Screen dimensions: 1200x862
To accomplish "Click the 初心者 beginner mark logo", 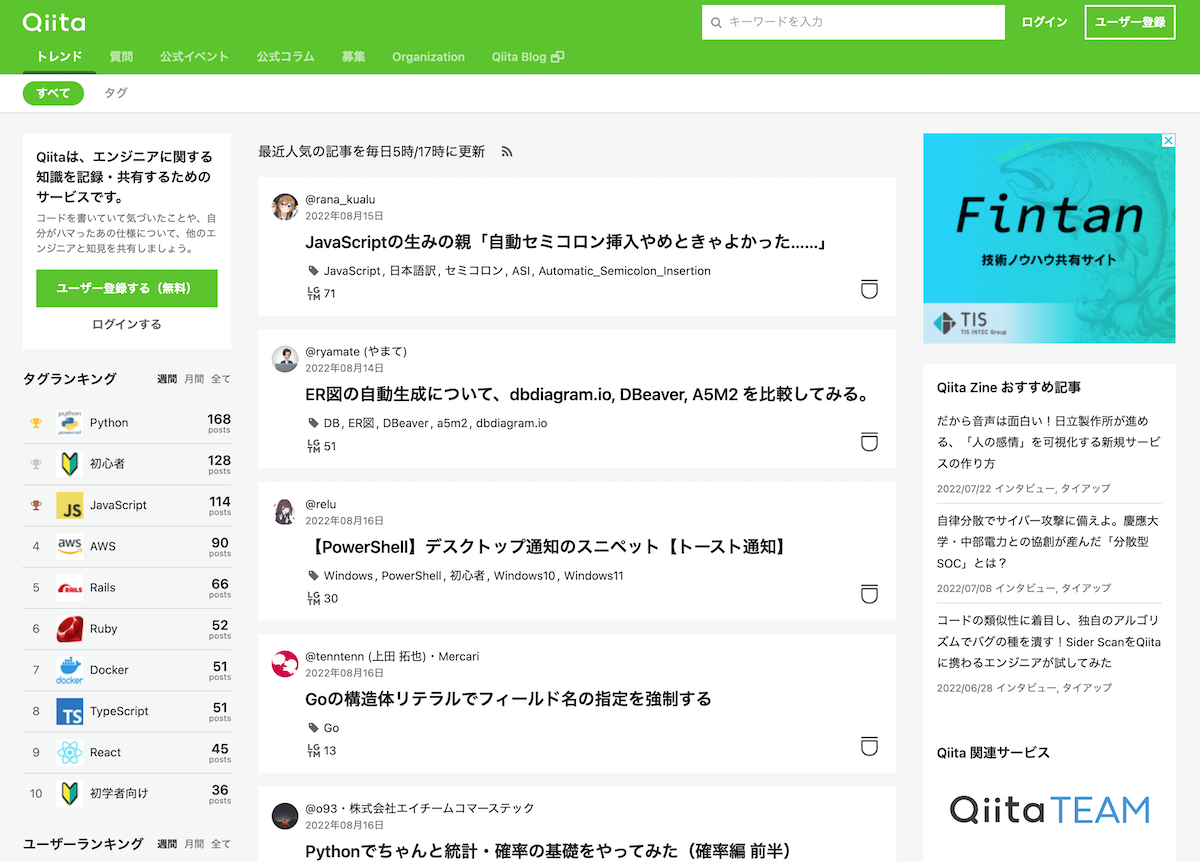I will 69,464.
